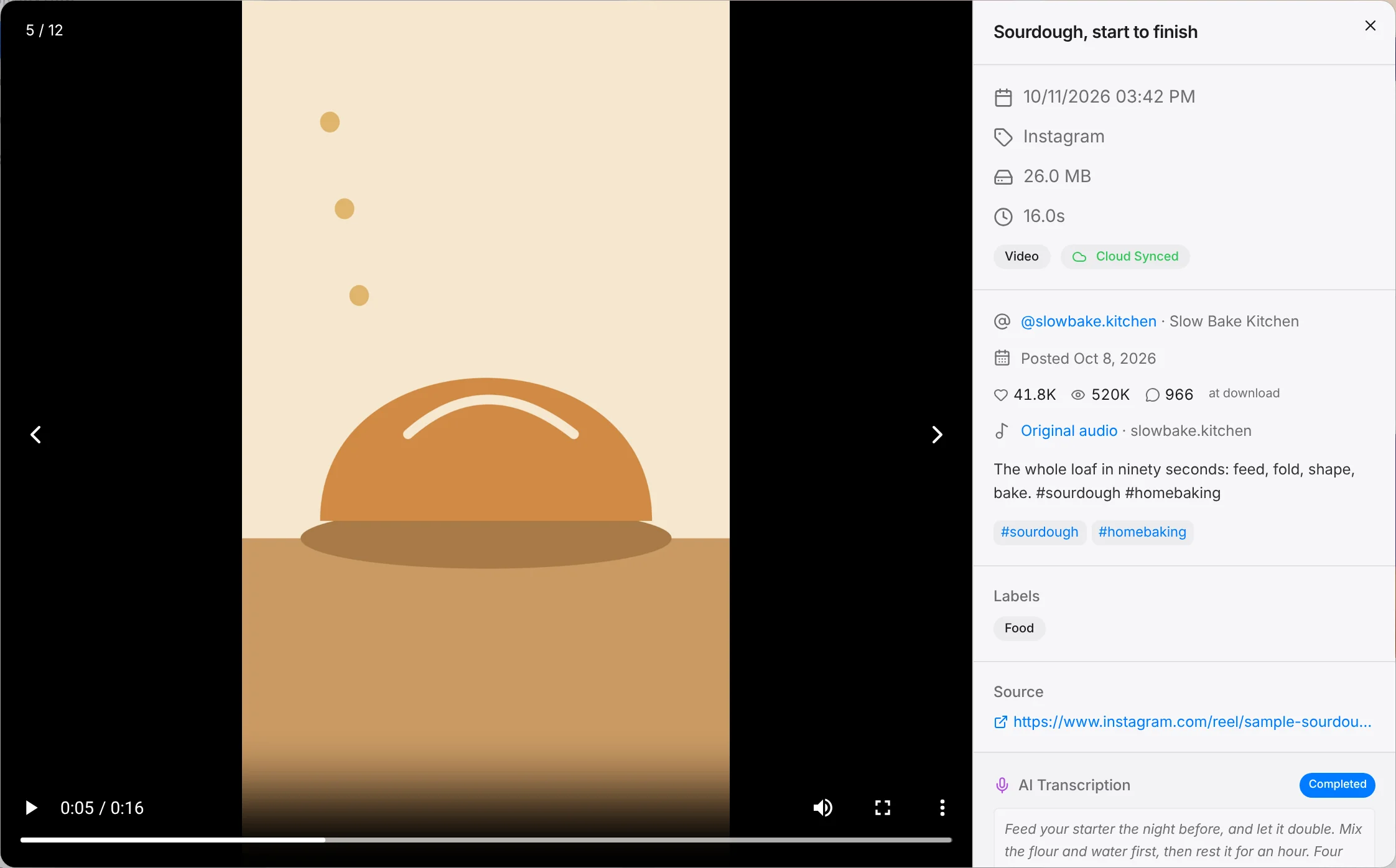1396x868 pixels.
Task: Enter fullscreen video mode
Action: [882, 808]
